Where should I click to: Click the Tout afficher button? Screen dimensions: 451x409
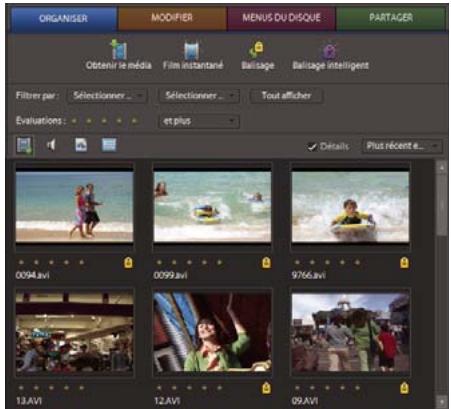[286, 96]
